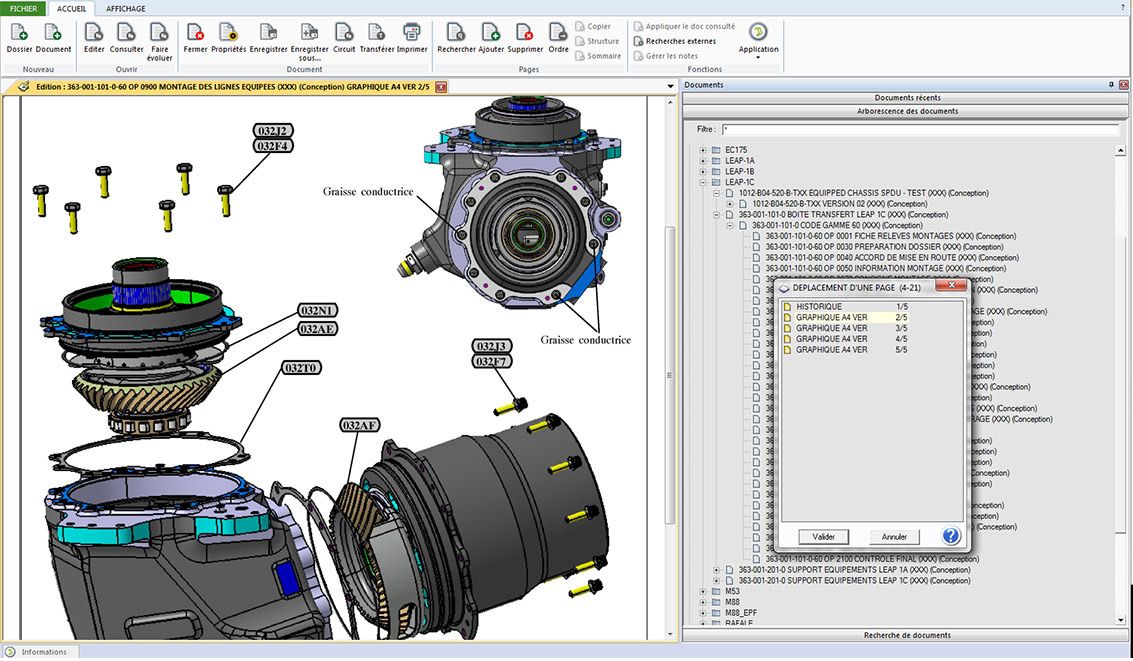Click the Propriétés icon in ribbon
This screenshot has width=1133, height=661.
[x=228, y=33]
